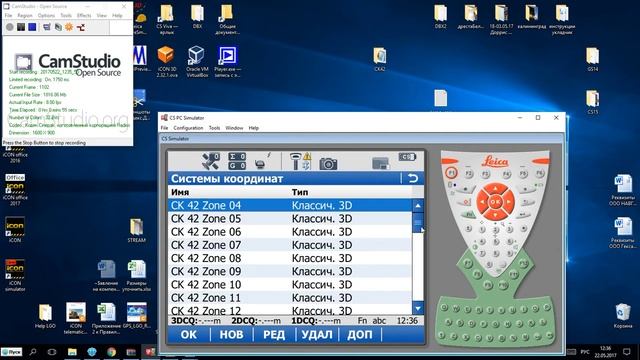Open the STREAM folder on desktop

coord(136,231)
